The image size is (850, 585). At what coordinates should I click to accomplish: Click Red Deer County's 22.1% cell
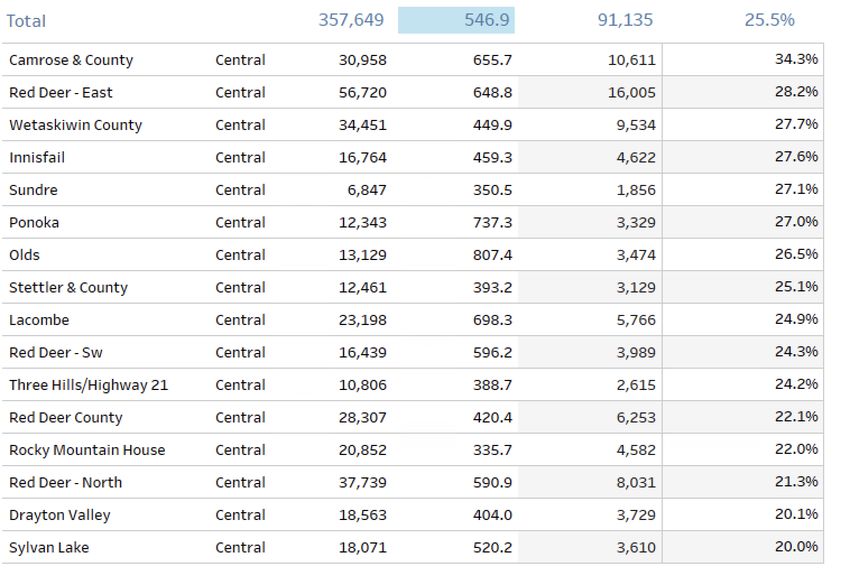point(796,417)
